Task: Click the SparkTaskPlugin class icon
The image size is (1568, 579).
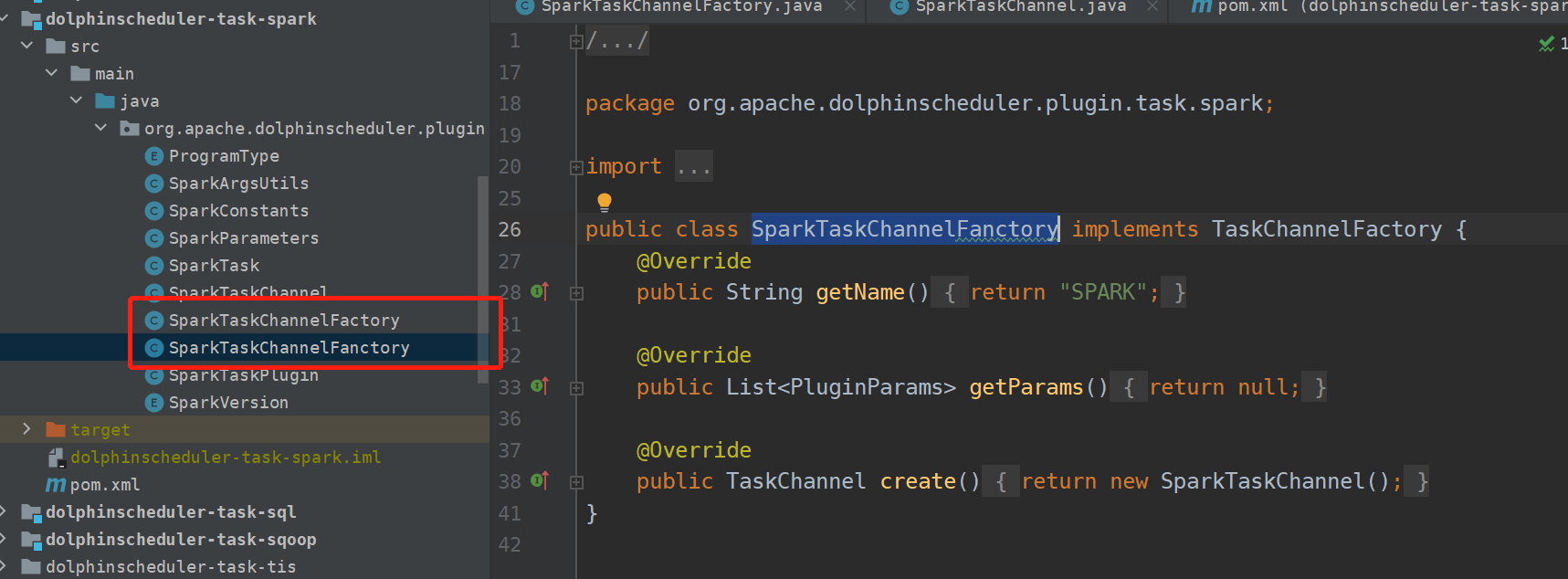Action: (154, 375)
